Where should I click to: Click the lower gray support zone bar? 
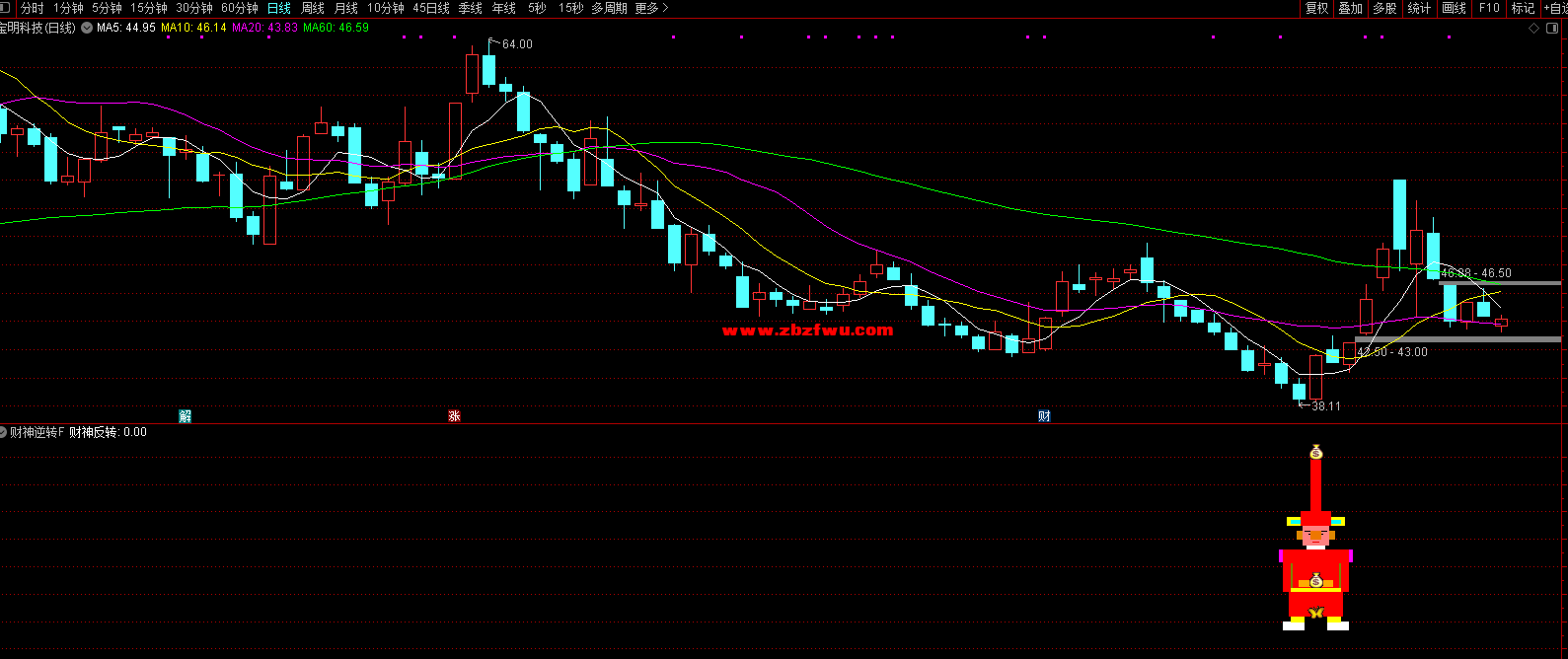(1458, 339)
